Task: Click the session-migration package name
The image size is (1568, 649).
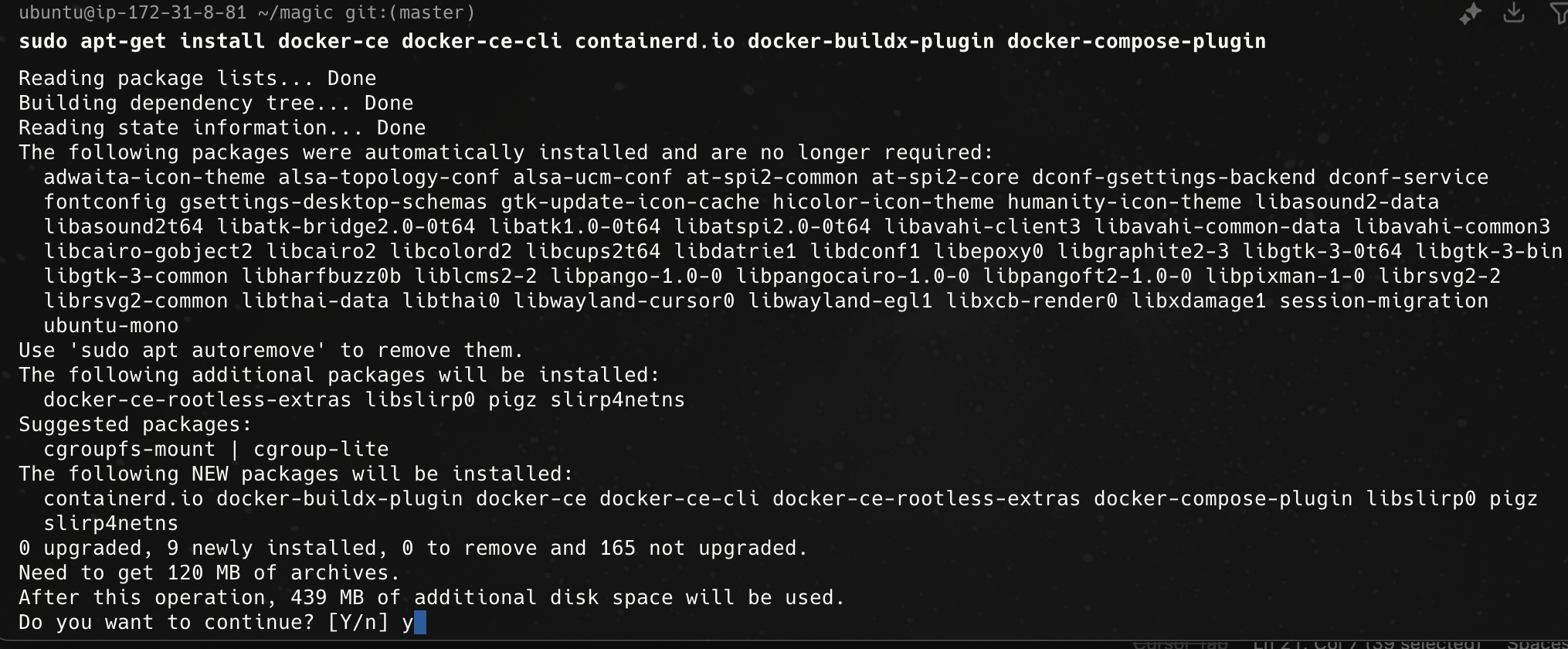Action: click(x=1383, y=301)
